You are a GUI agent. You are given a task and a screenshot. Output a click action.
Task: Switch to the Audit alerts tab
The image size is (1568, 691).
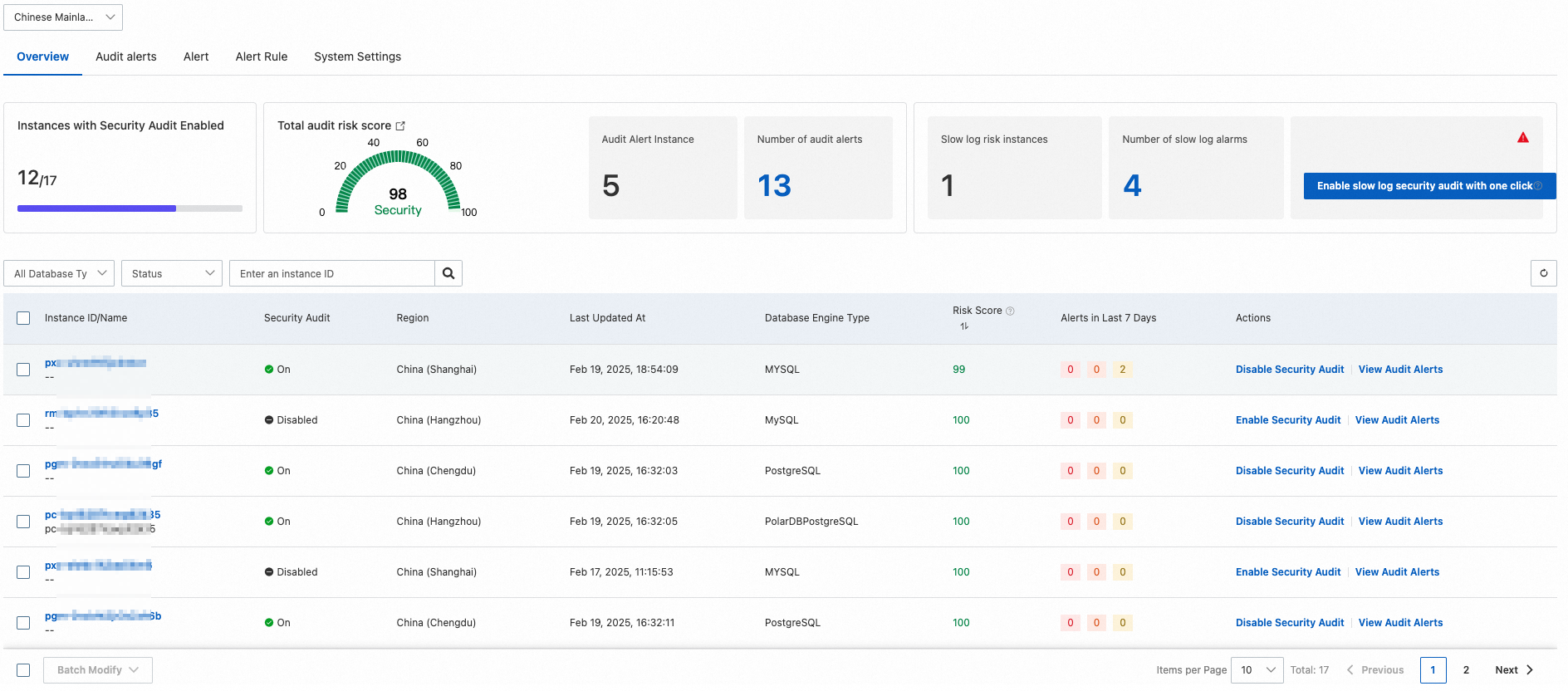point(126,56)
